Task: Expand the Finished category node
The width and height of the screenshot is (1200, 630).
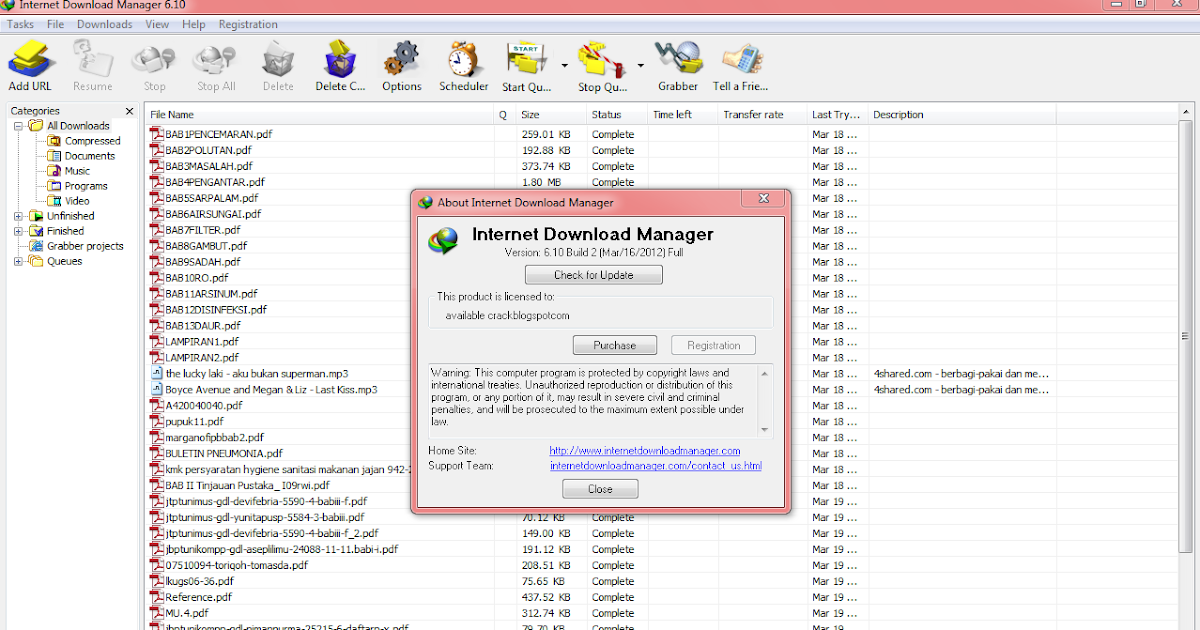Action: (19, 231)
